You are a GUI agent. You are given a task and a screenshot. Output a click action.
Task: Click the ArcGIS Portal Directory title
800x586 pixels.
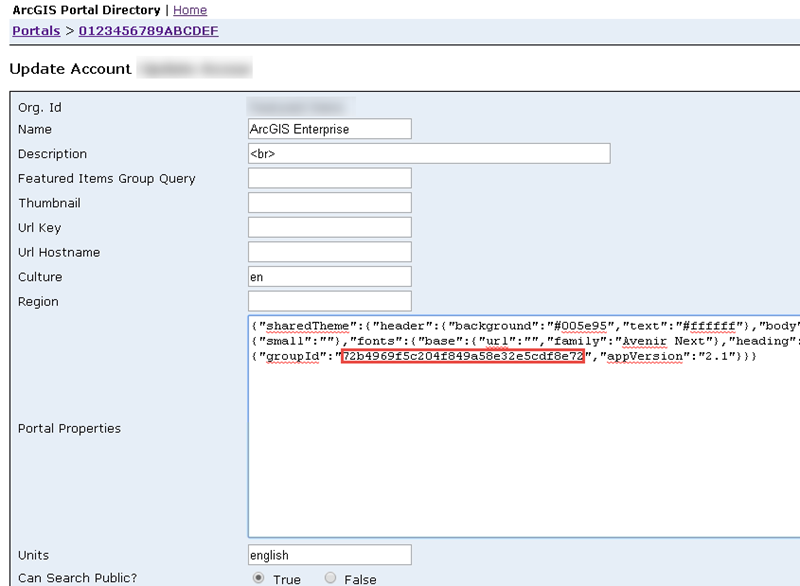point(86,10)
